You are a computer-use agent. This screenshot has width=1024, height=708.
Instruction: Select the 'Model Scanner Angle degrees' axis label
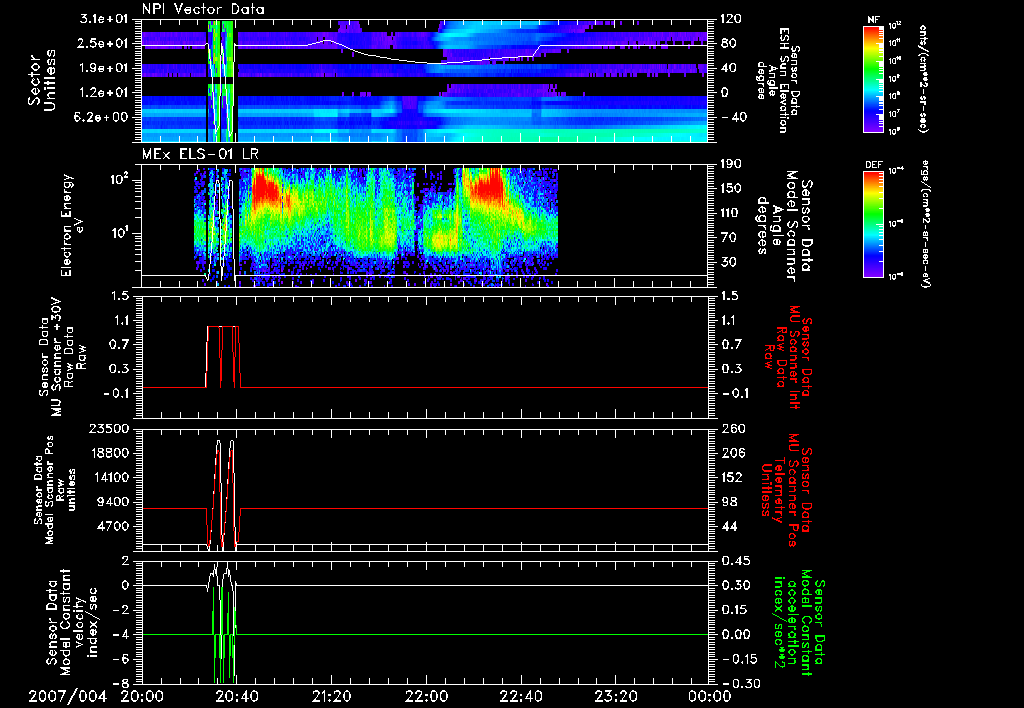coord(784,226)
